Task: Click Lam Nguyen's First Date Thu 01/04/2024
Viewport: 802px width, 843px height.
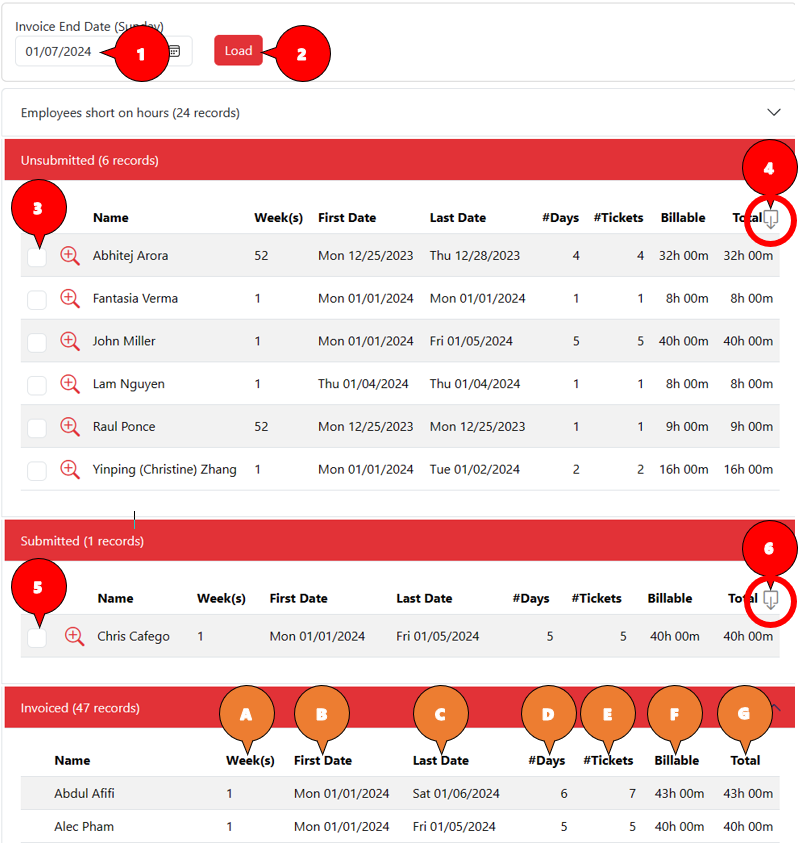Action: [363, 384]
